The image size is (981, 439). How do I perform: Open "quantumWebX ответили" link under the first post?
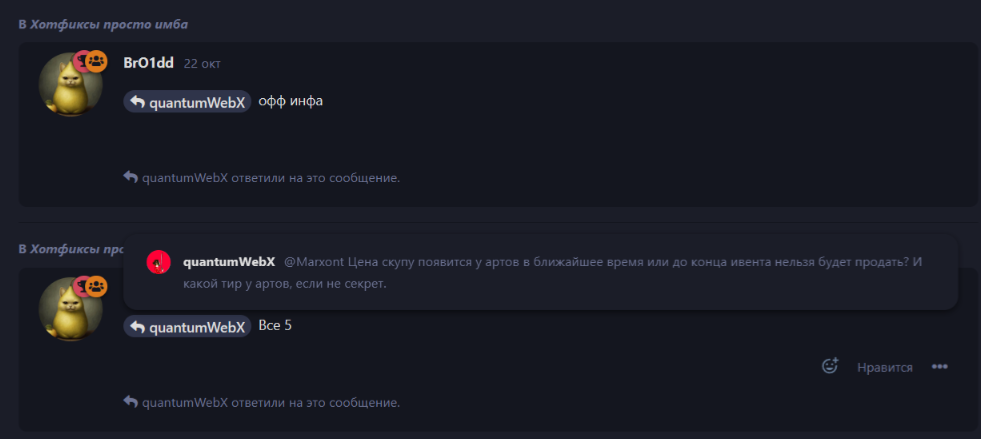pos(270,178)
